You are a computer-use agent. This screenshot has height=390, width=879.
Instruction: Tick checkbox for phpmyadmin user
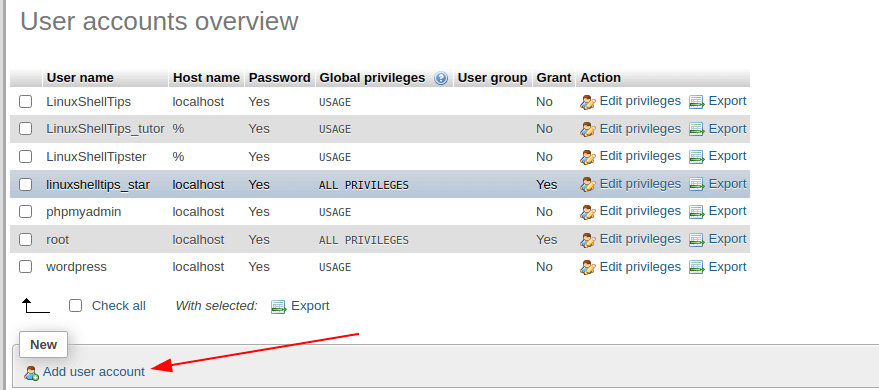[25, 211]
